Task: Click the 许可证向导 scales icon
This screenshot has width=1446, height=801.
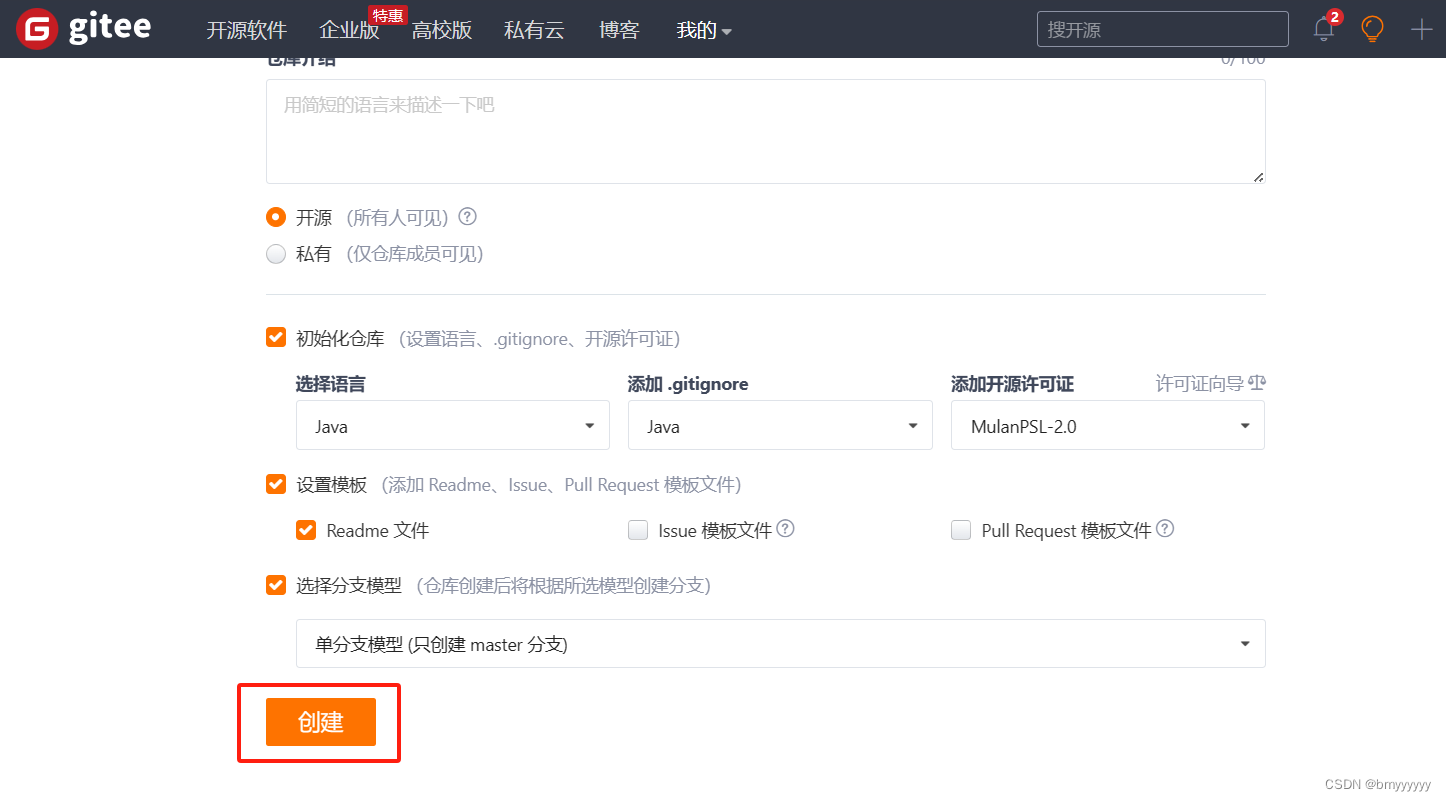Action: pyautogui.click(x=1257, y=383)
